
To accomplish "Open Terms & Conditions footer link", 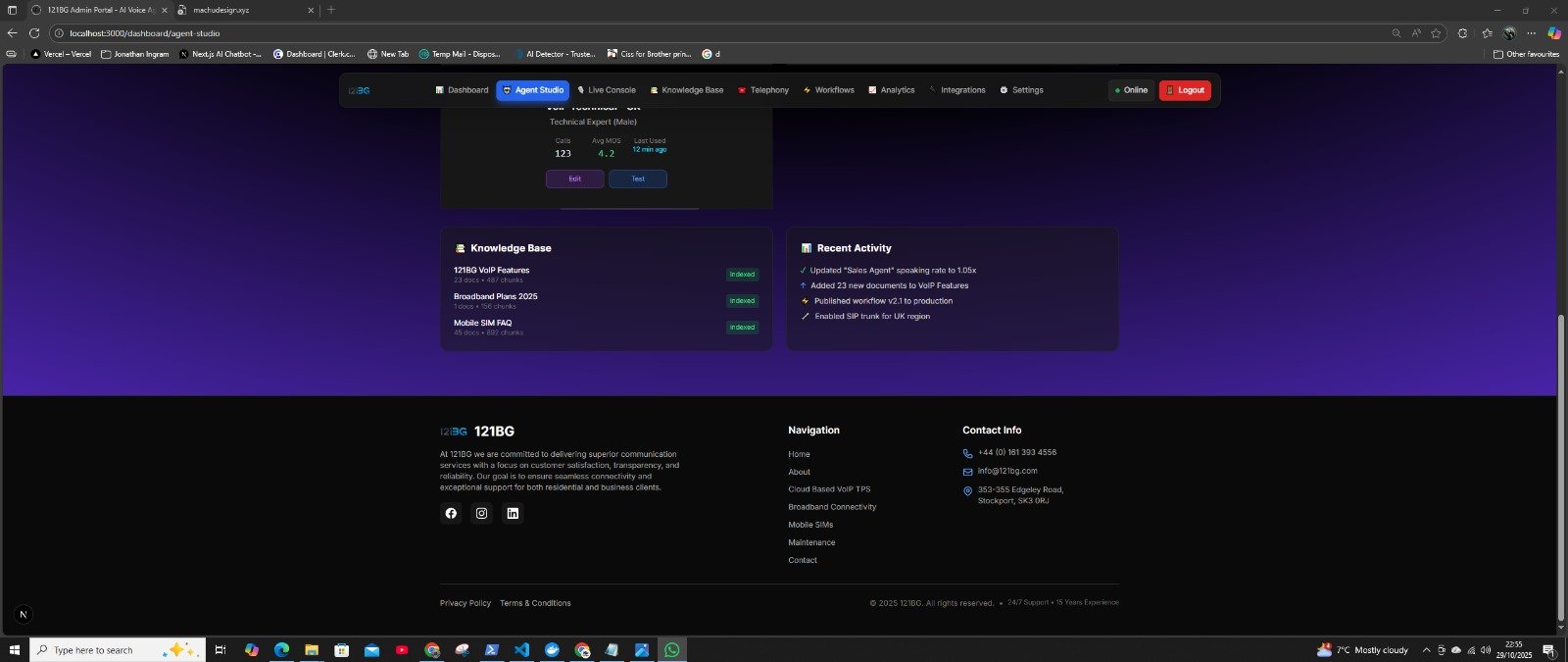I will click(x=535, y=603).
